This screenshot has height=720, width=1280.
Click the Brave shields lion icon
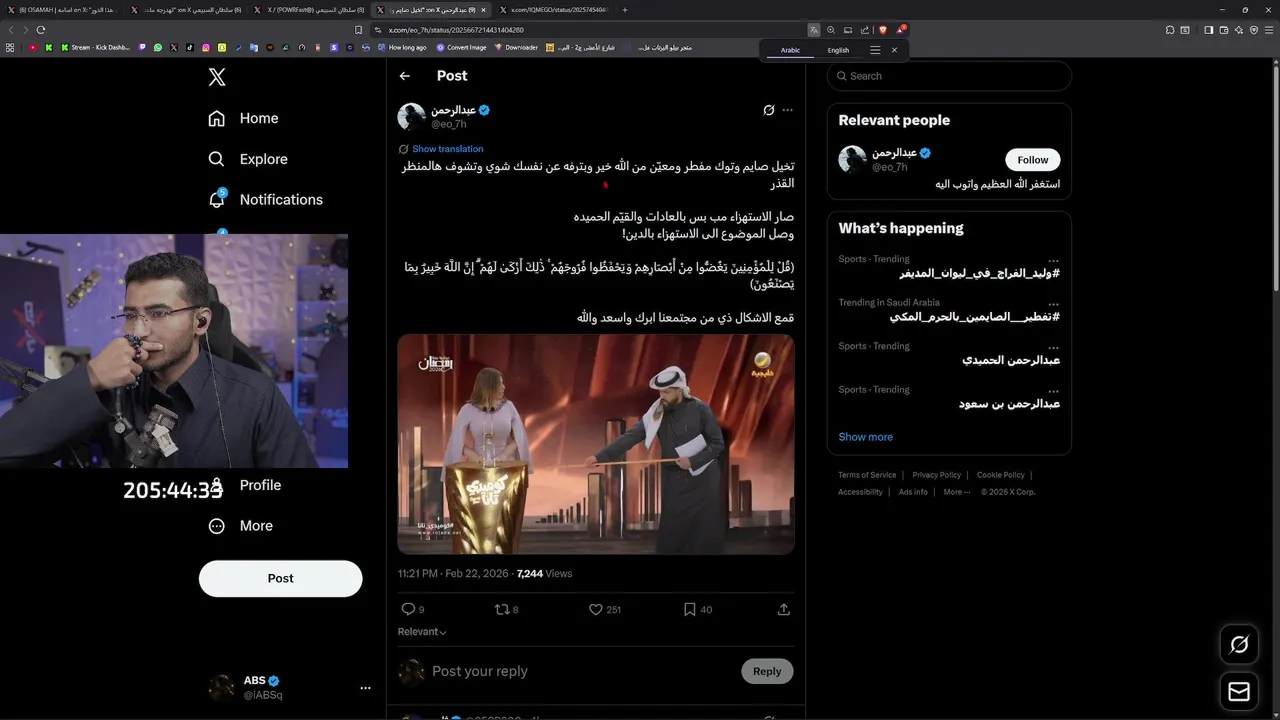click(x=883, y=30)
